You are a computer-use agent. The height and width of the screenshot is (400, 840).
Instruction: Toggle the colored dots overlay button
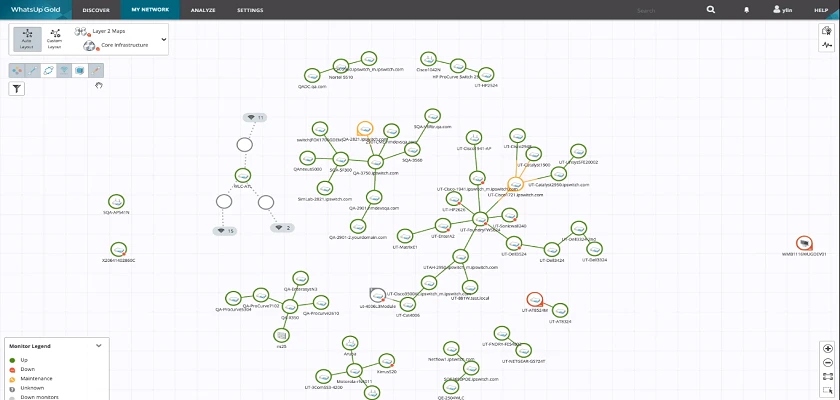pyautogui.click(x=17, y=70)
